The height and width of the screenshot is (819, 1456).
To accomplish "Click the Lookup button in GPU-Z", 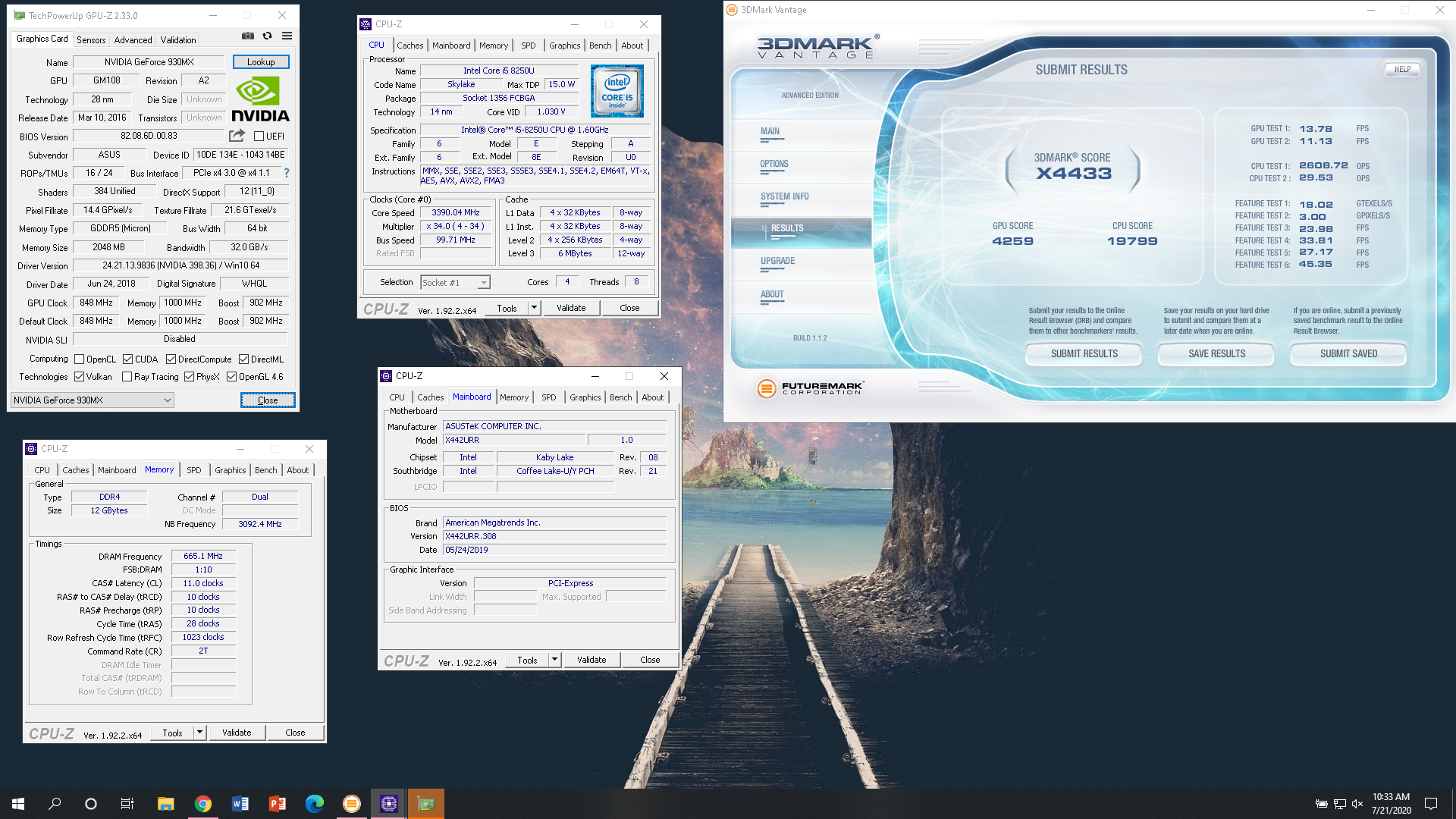I will point(261,62).
